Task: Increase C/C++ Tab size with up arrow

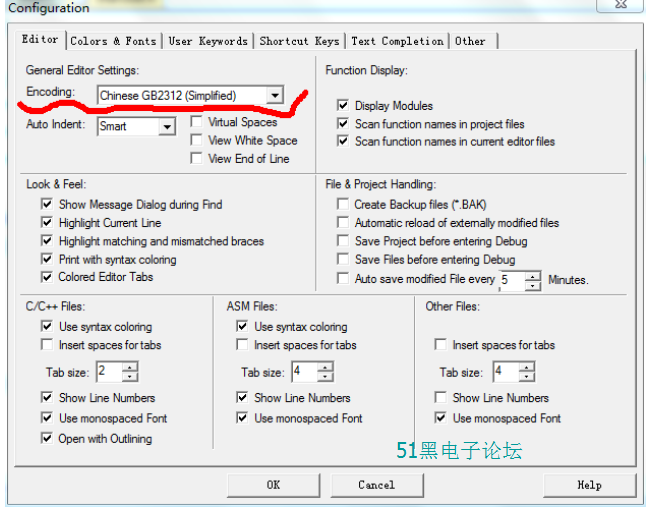Action: tap(130, 367)
